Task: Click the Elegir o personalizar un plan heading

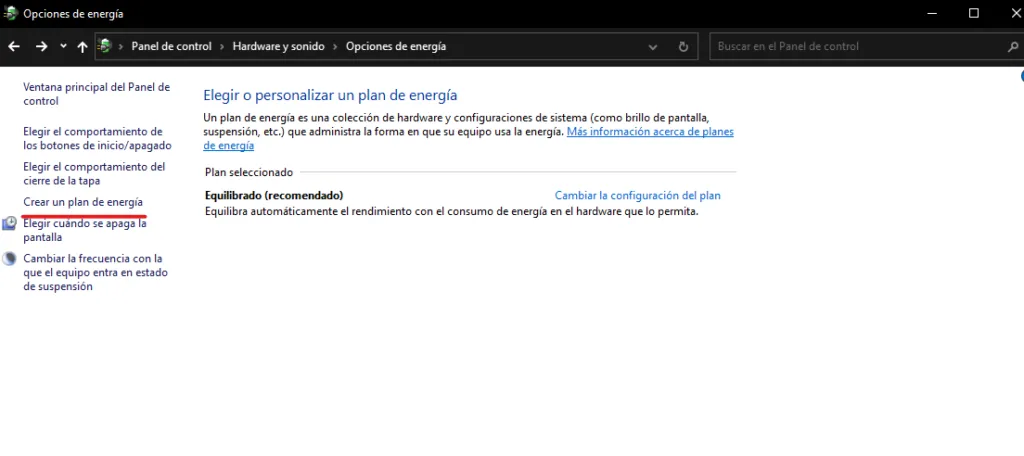Action: coord(330,95)
